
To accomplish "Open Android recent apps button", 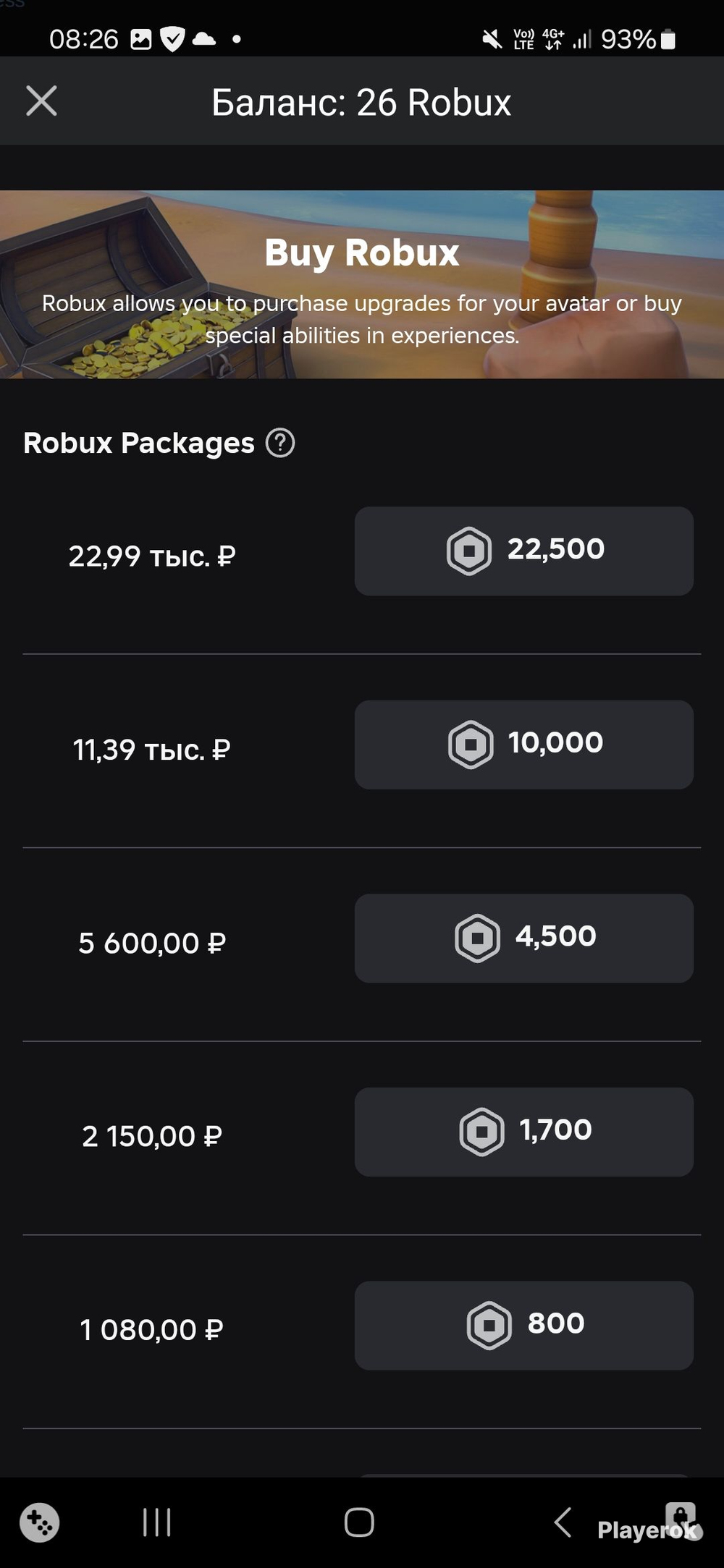I will click(x=157, y=1522).
